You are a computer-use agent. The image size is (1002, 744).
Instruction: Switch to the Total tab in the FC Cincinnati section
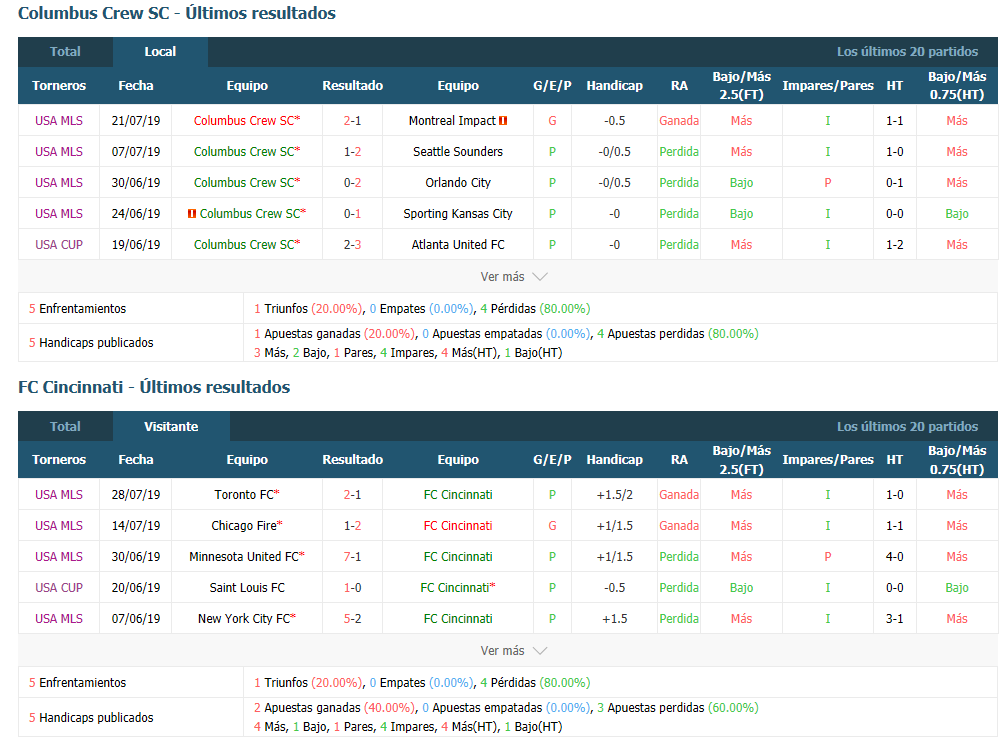(65, 426)
